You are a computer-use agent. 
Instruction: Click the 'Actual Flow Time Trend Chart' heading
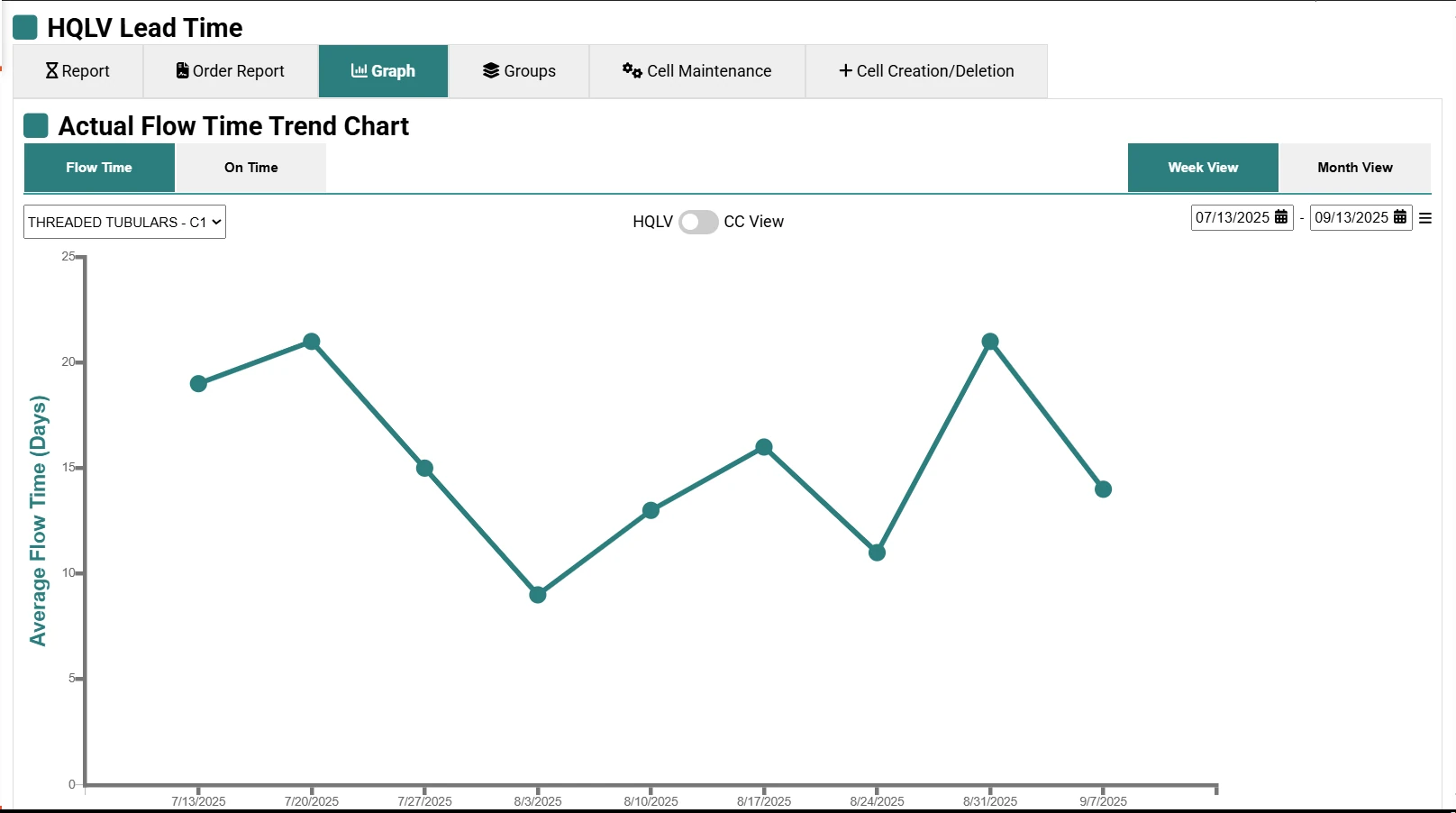233,126
